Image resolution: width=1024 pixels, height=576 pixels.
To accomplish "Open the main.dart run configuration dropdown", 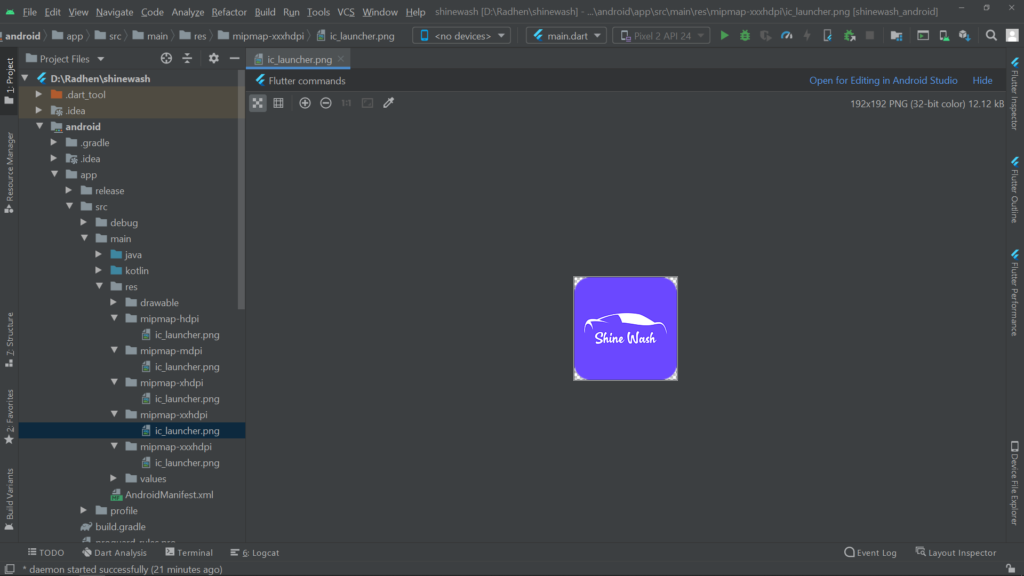I will click(x=566, y=36).
